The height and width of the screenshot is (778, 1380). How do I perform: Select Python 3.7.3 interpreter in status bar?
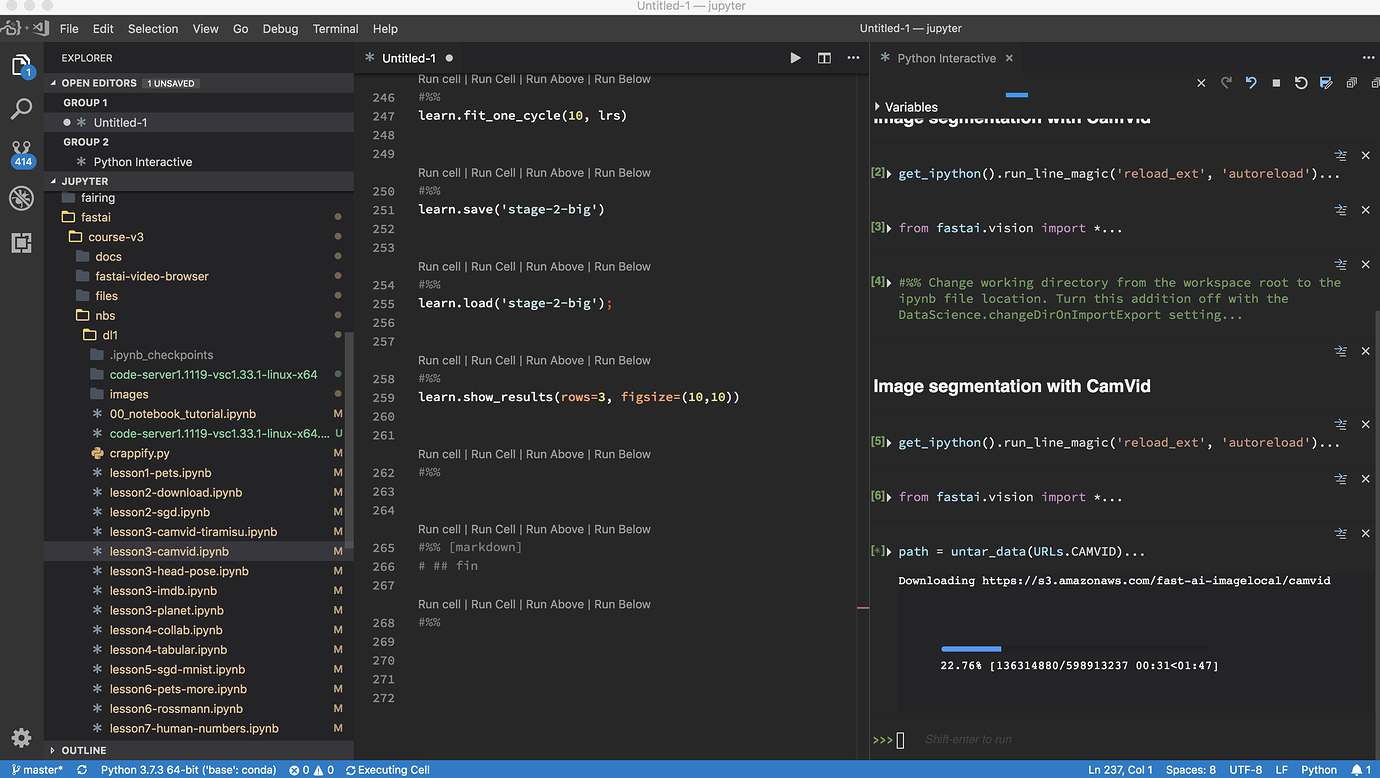coord(188,770)
